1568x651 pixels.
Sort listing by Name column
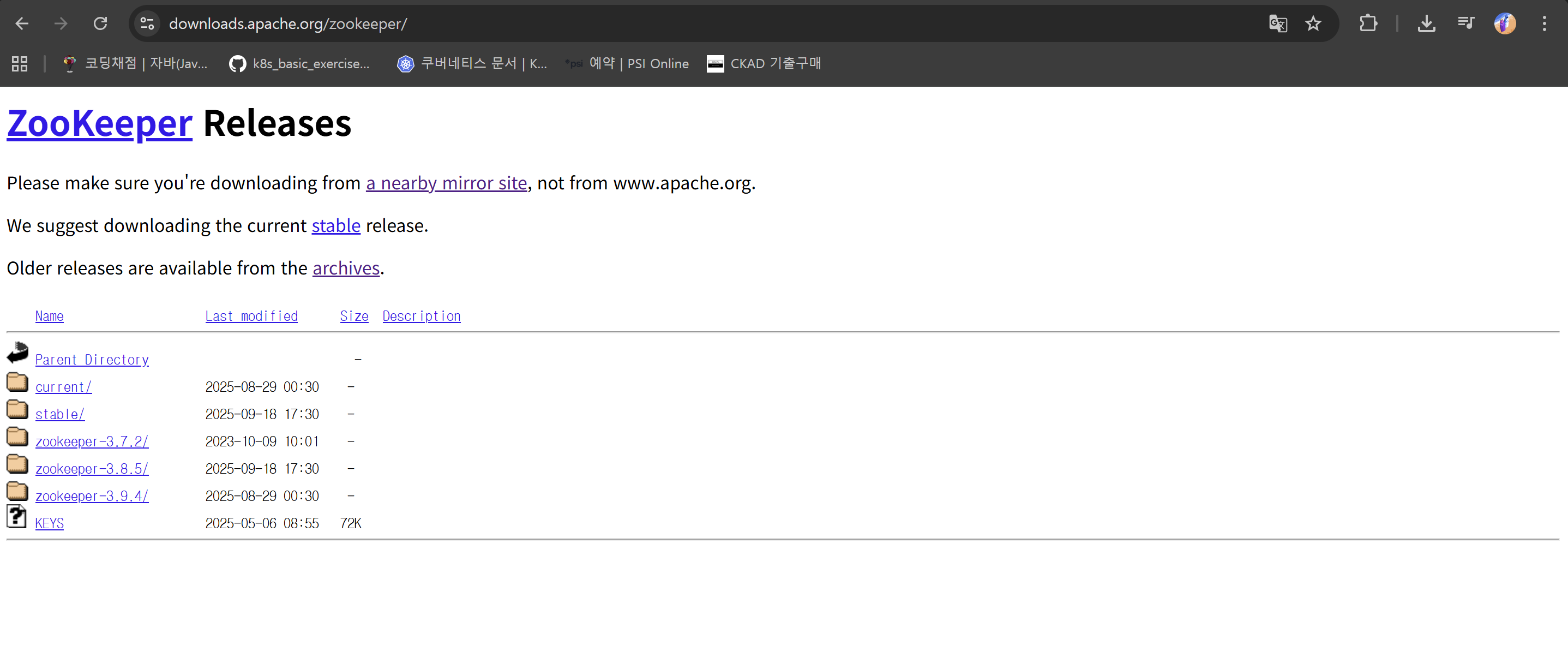tap(49, 316)
